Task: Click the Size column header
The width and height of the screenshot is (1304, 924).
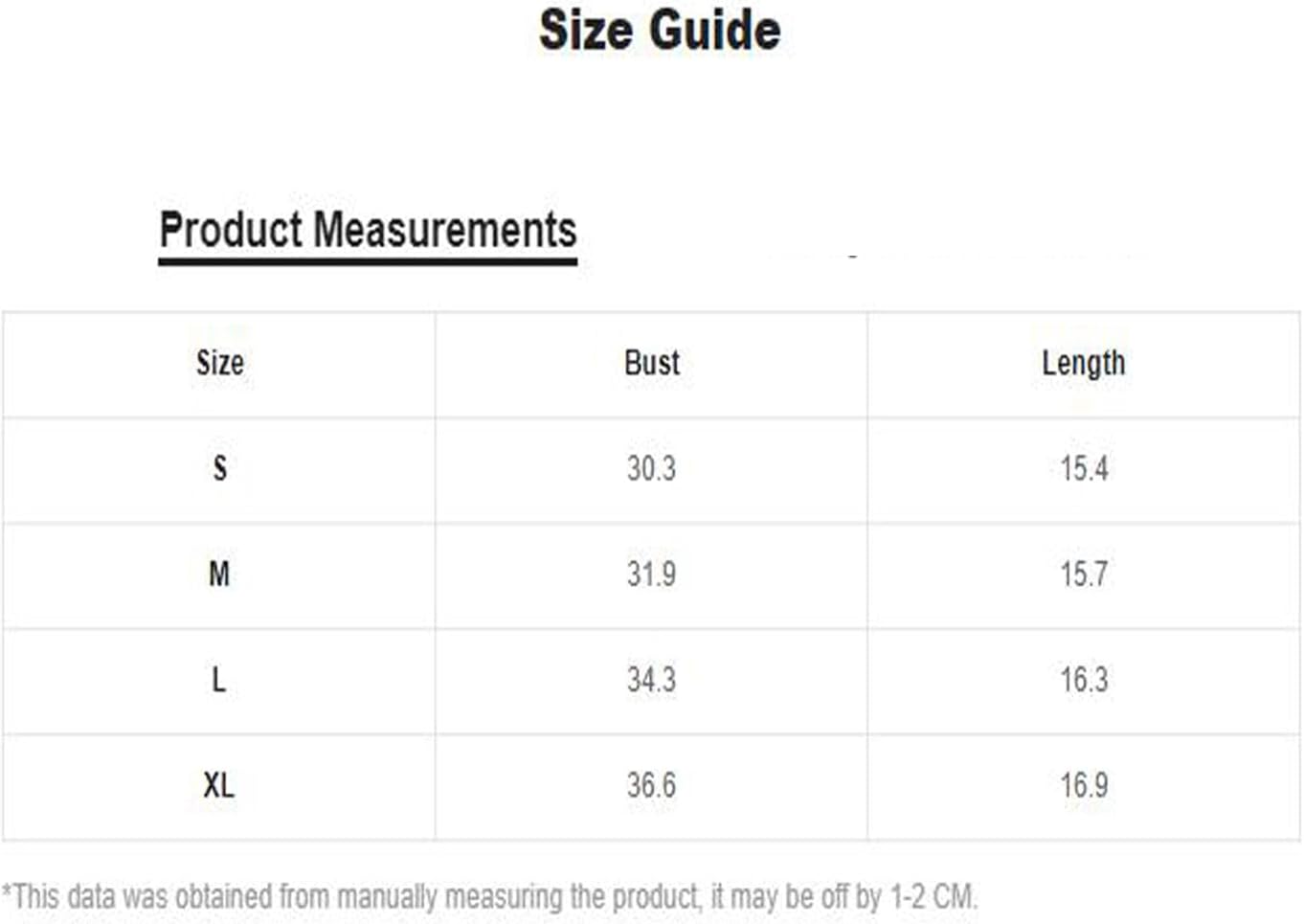Action: [219, 363]
